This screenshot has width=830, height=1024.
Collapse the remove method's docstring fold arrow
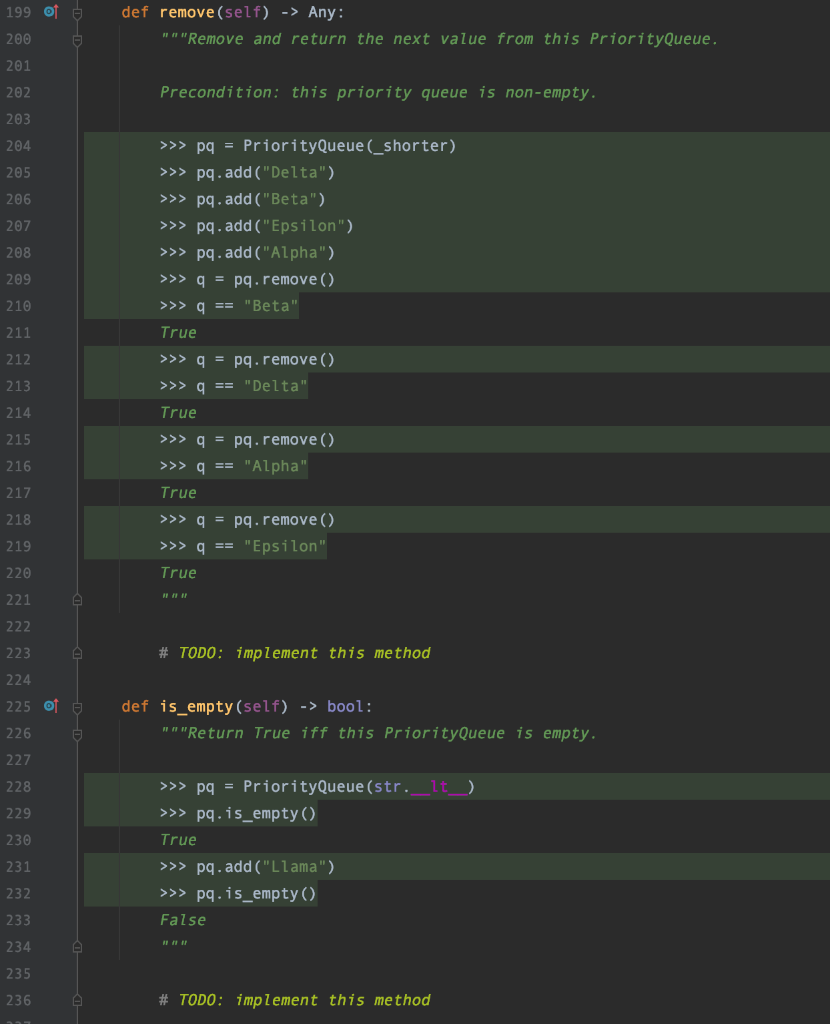tap(80, 38)
